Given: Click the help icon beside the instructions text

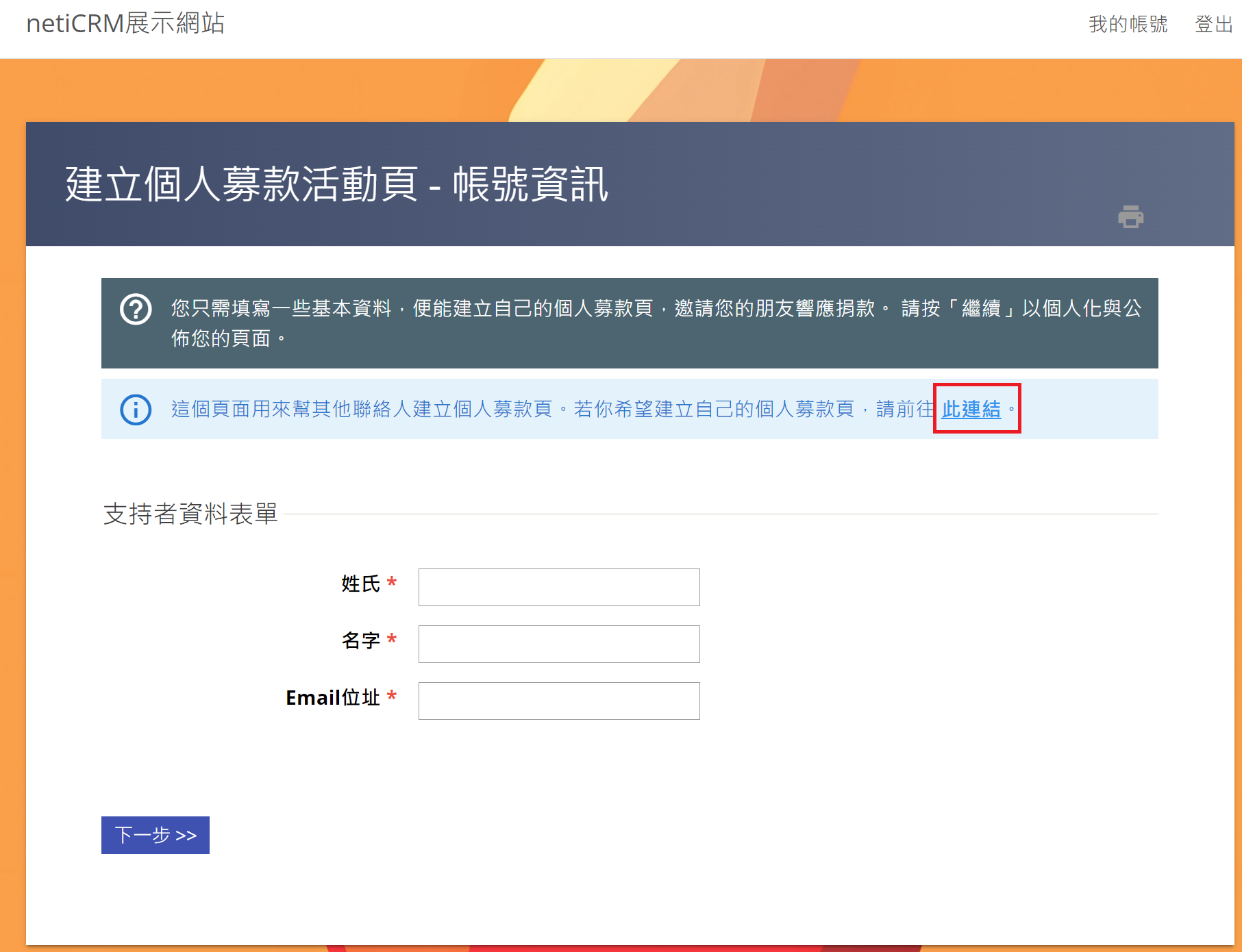Looking at the screenshot, I should (x=135, y=310).
